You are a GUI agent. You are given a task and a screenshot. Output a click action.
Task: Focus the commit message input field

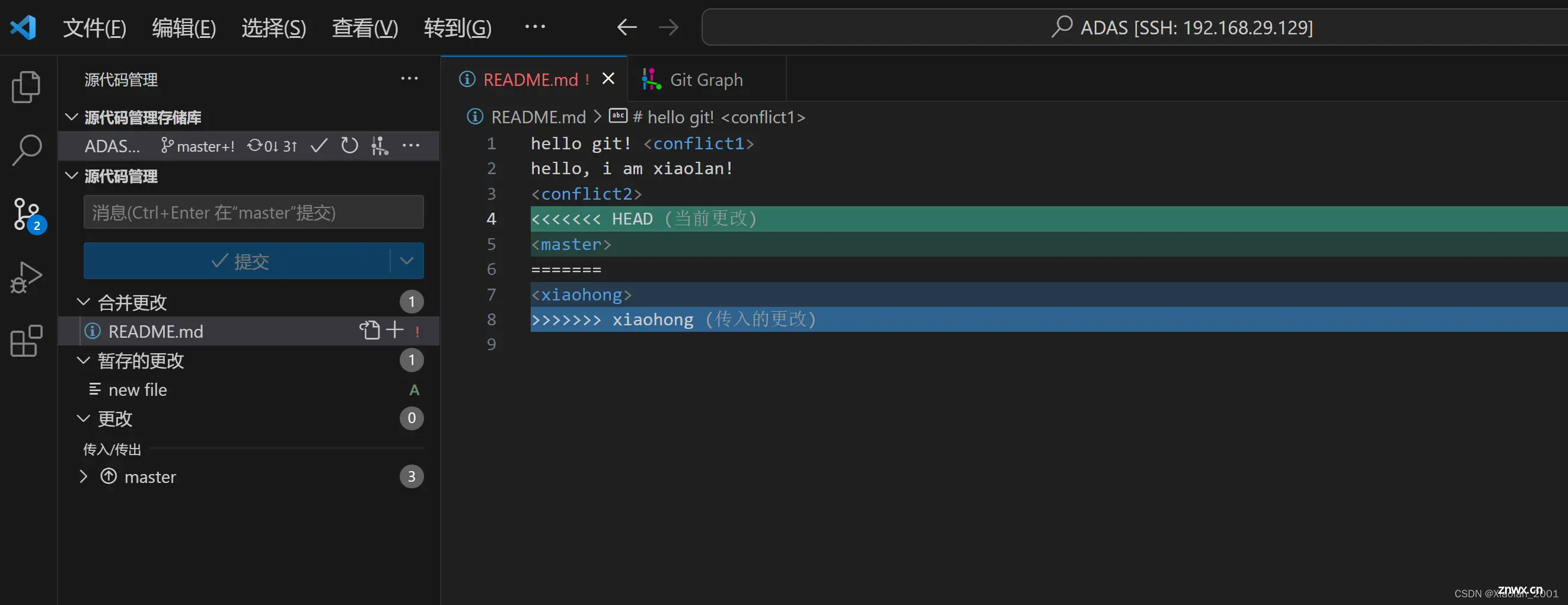point(253,212)
